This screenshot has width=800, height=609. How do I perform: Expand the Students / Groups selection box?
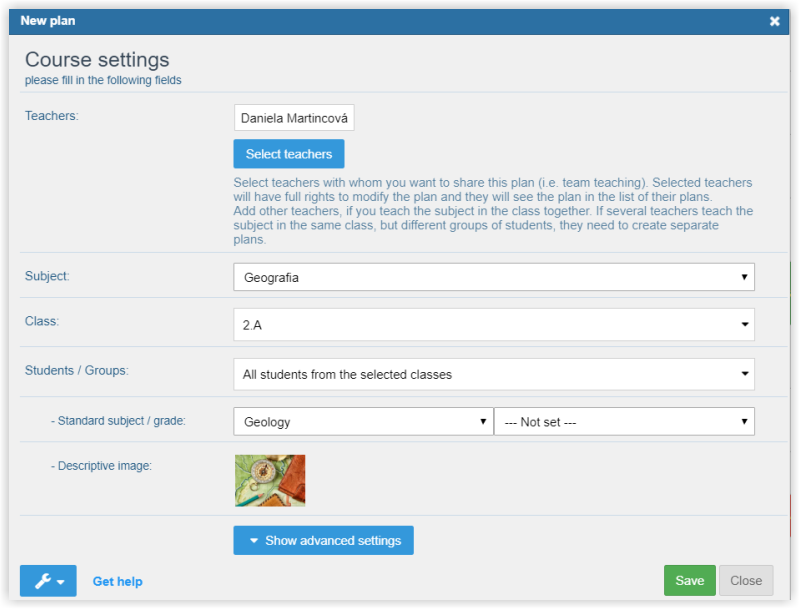pos(493,374)
